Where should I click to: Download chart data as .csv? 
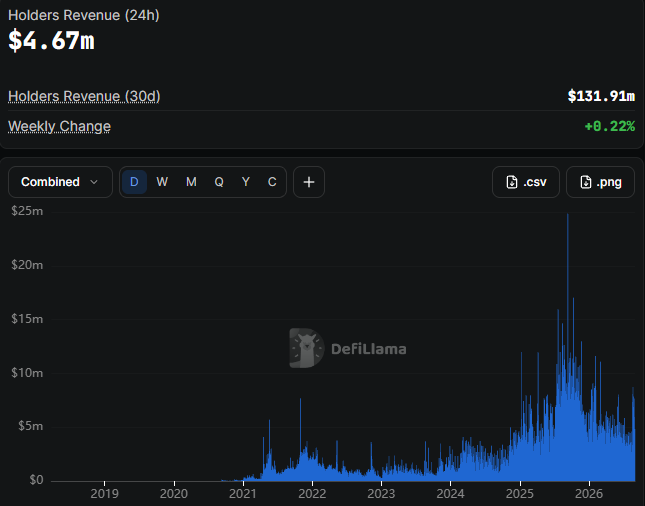(x=526, y=182)
